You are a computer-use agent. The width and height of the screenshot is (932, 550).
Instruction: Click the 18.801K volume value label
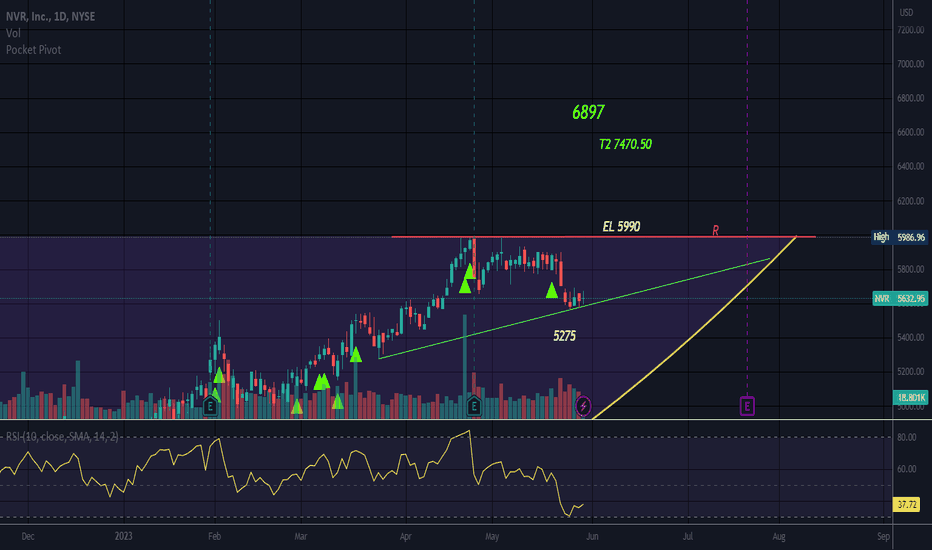(911, 397)
